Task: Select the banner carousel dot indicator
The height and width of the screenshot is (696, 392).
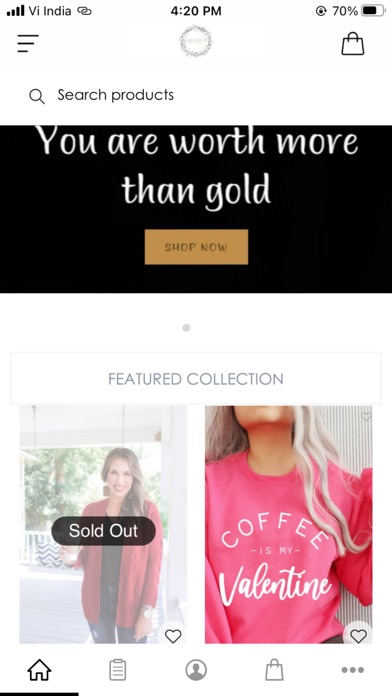Action: click(186, 328)
